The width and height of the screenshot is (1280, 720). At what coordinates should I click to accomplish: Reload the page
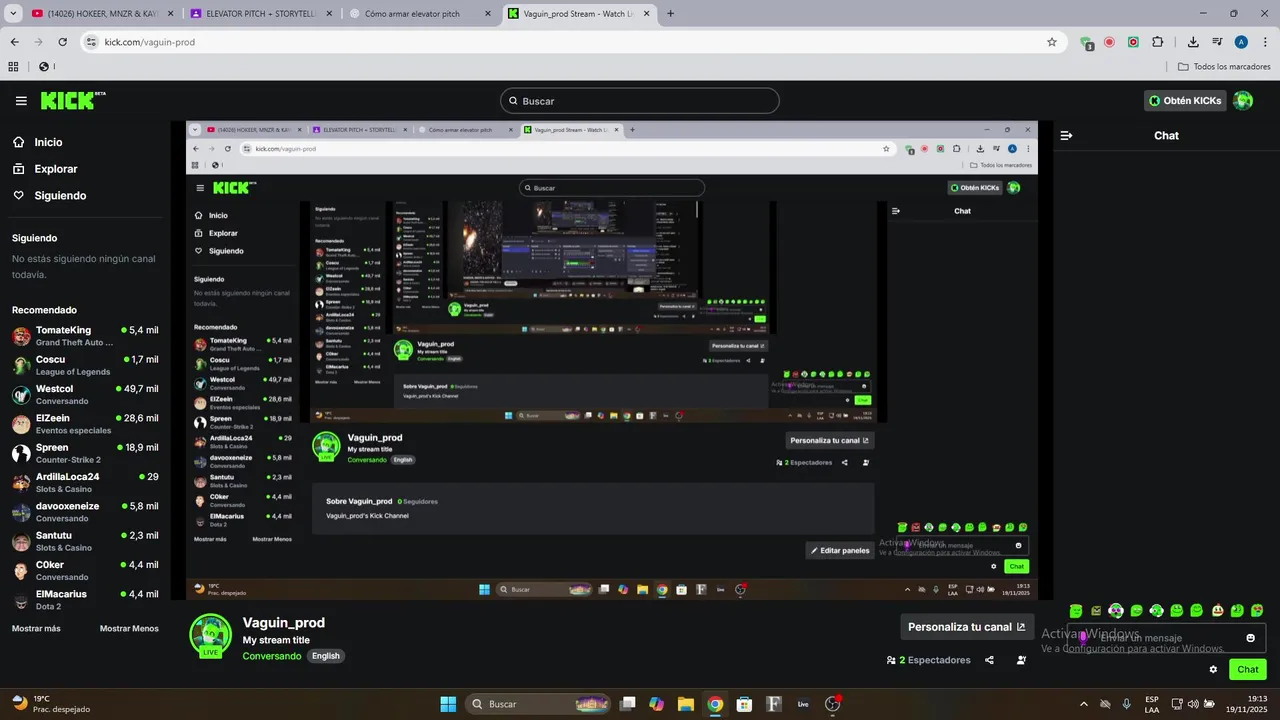62,42
